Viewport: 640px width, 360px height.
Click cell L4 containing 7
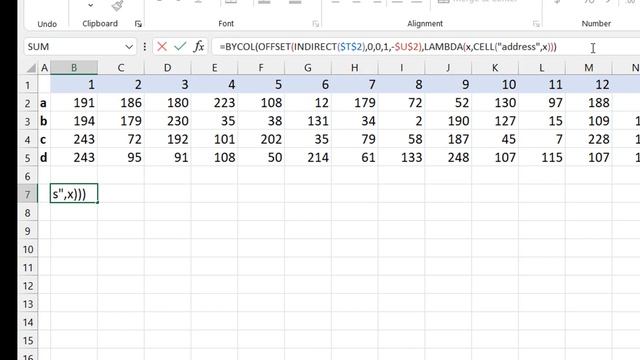(x=542, y=140)
